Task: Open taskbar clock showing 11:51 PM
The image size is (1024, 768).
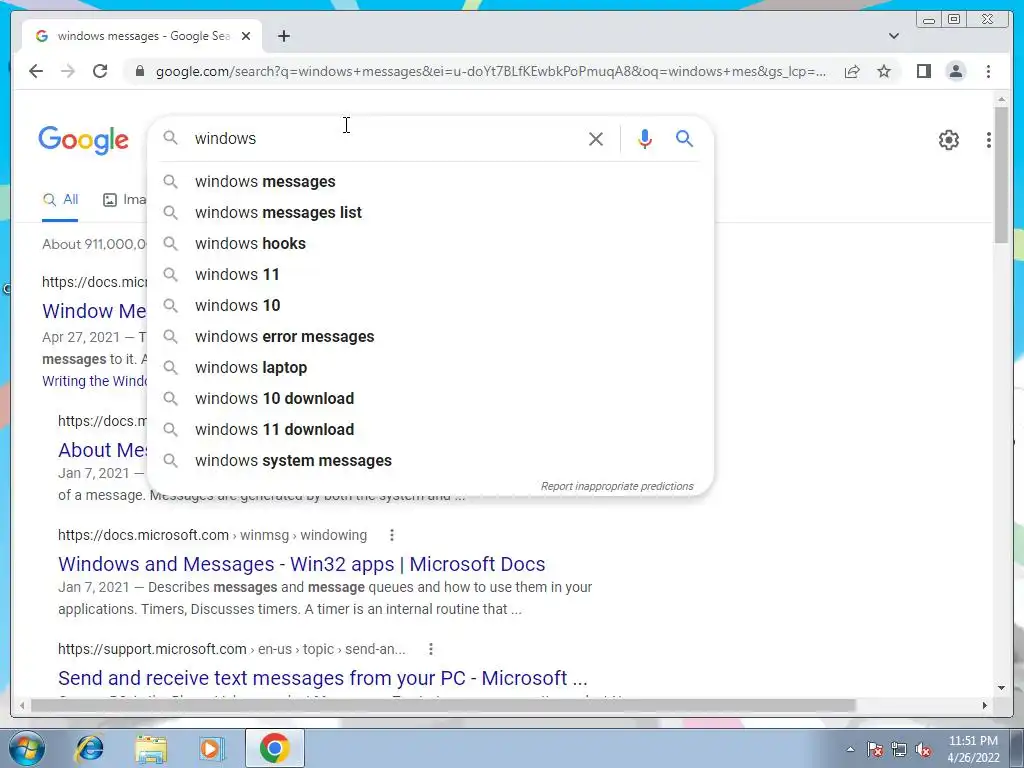Action: pos(973,749)
